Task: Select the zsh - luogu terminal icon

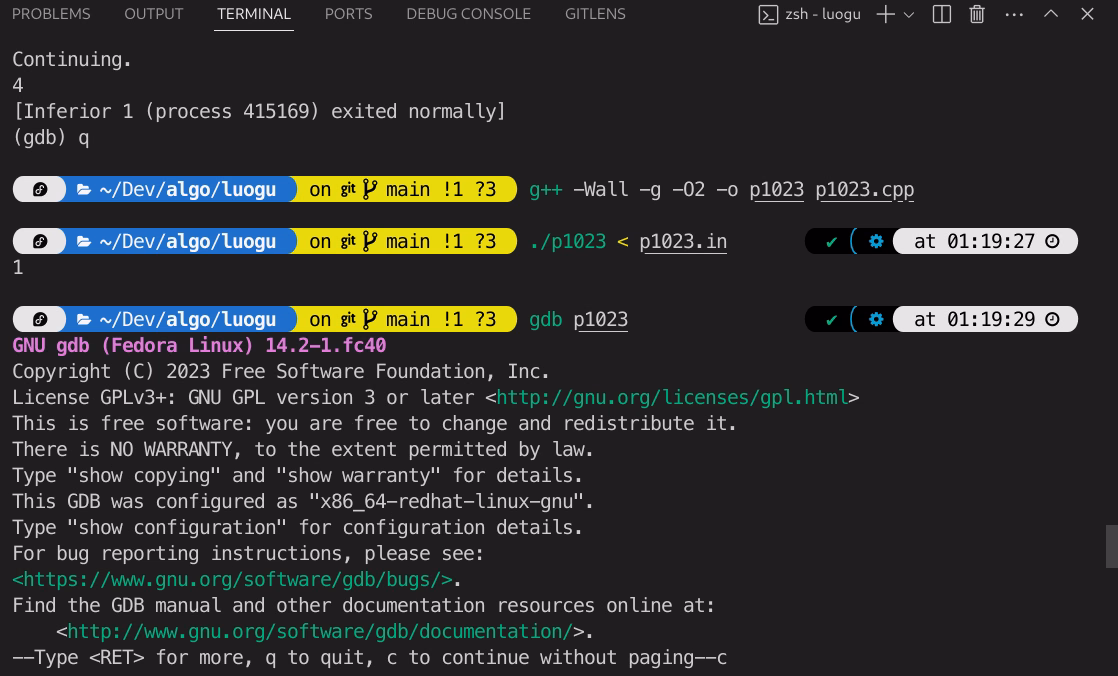Action: 768,15
